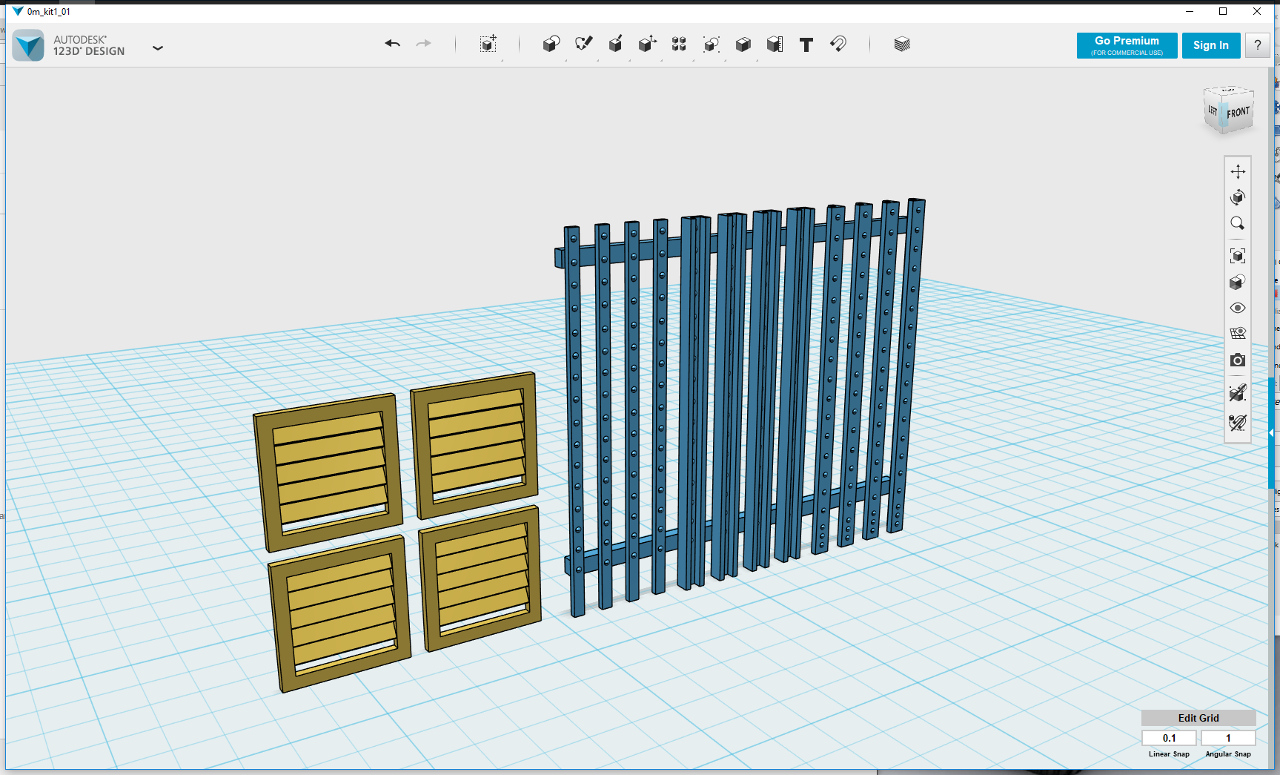Open the Sketch tools menu
1280x775 pixels.
click(583, 44)
